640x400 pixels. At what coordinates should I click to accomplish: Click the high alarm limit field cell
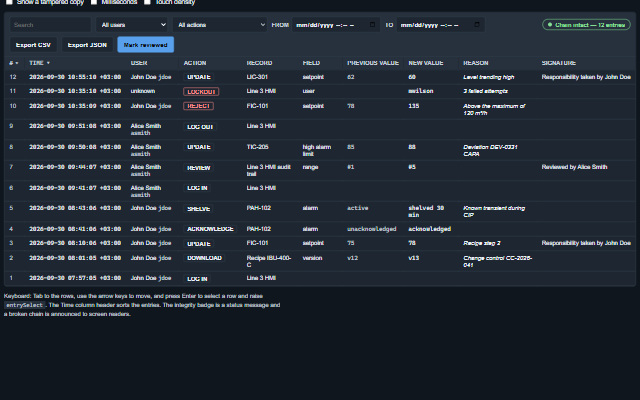pos(317,150)
